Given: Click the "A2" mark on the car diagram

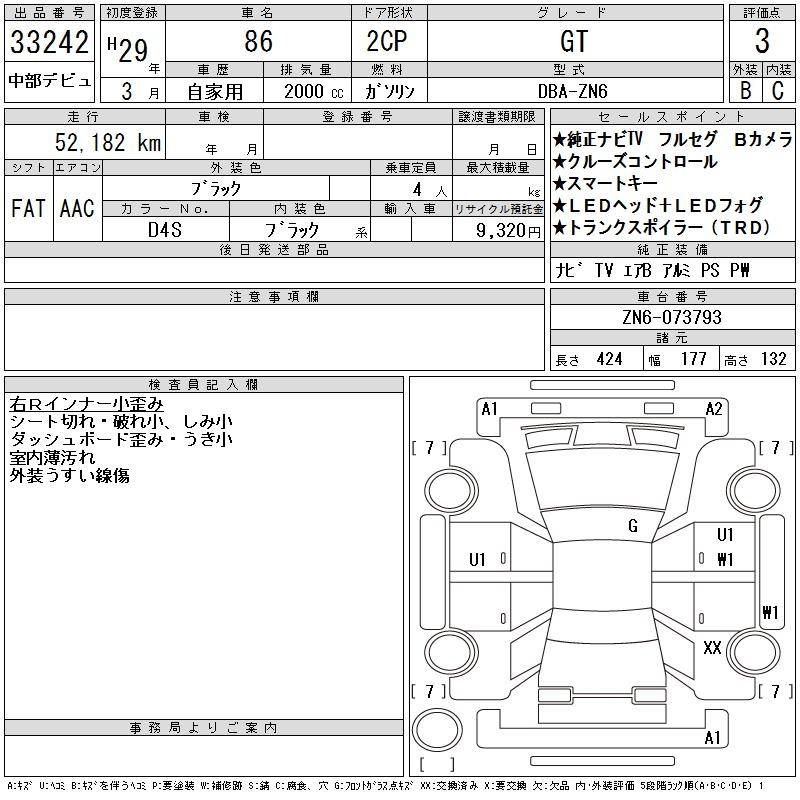Looking at the screenshot, I should (x=714, y=409).
